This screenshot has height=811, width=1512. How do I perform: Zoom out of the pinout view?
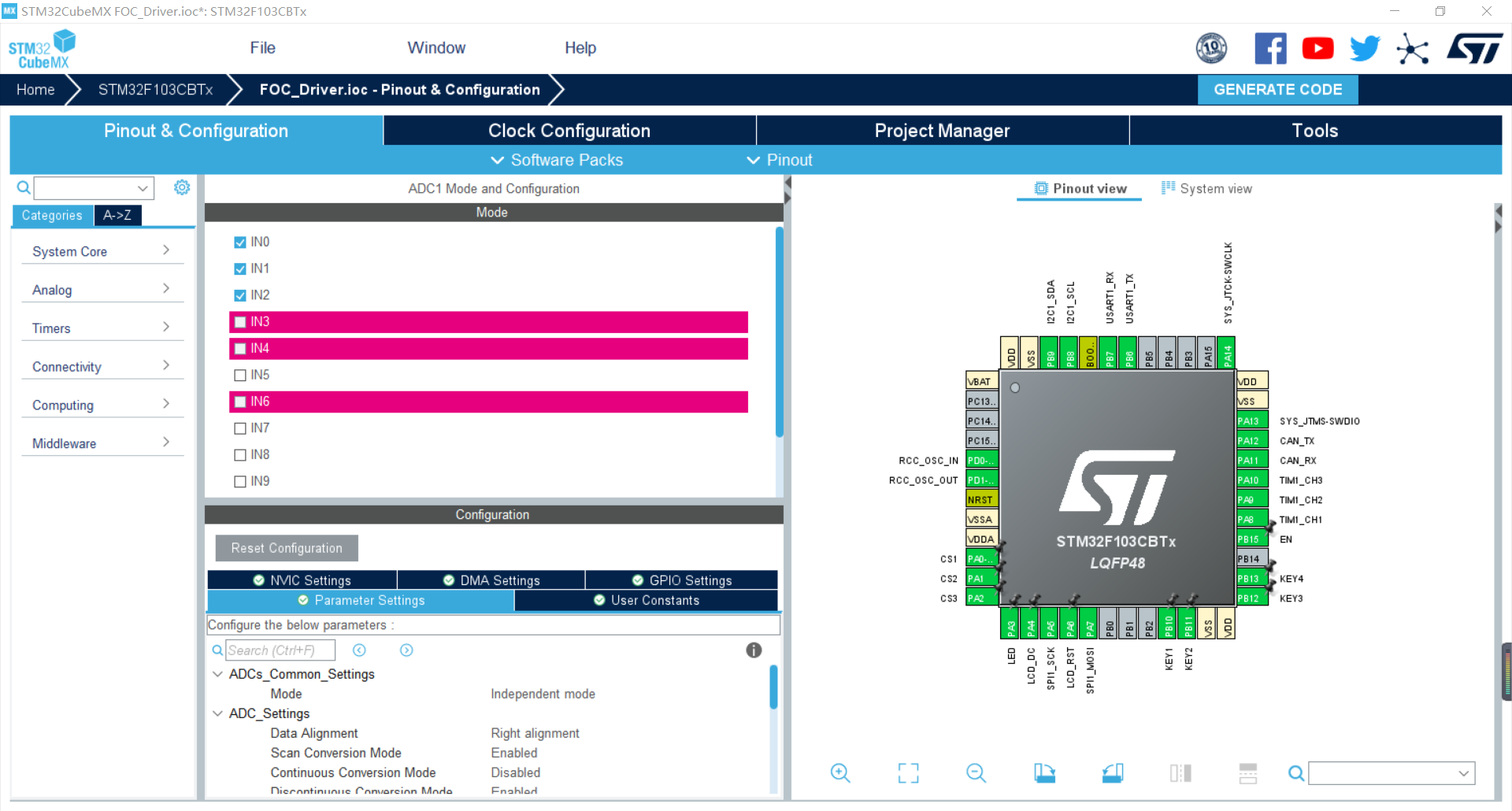coord(976,773)
